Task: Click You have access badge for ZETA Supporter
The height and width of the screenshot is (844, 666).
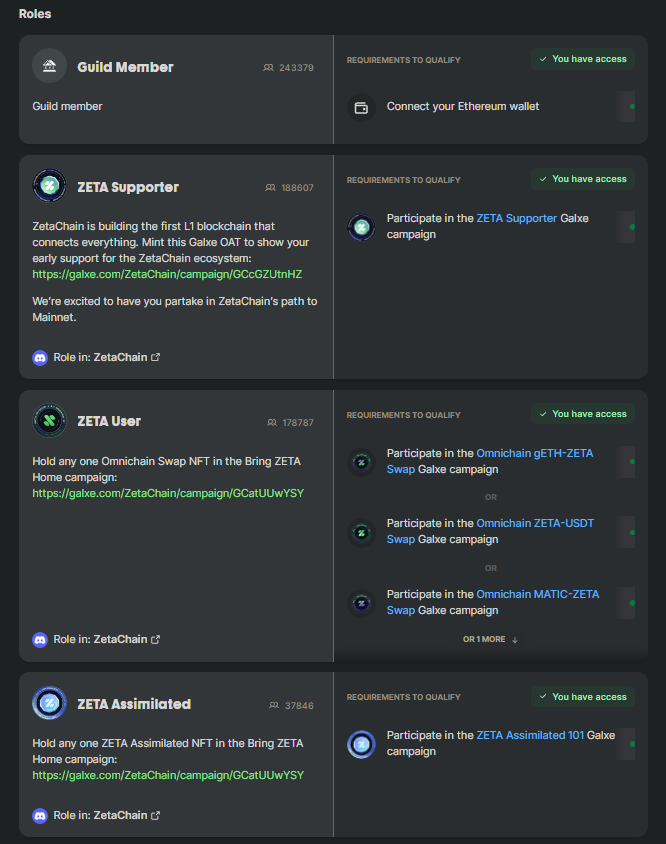Action: (583, 179)
